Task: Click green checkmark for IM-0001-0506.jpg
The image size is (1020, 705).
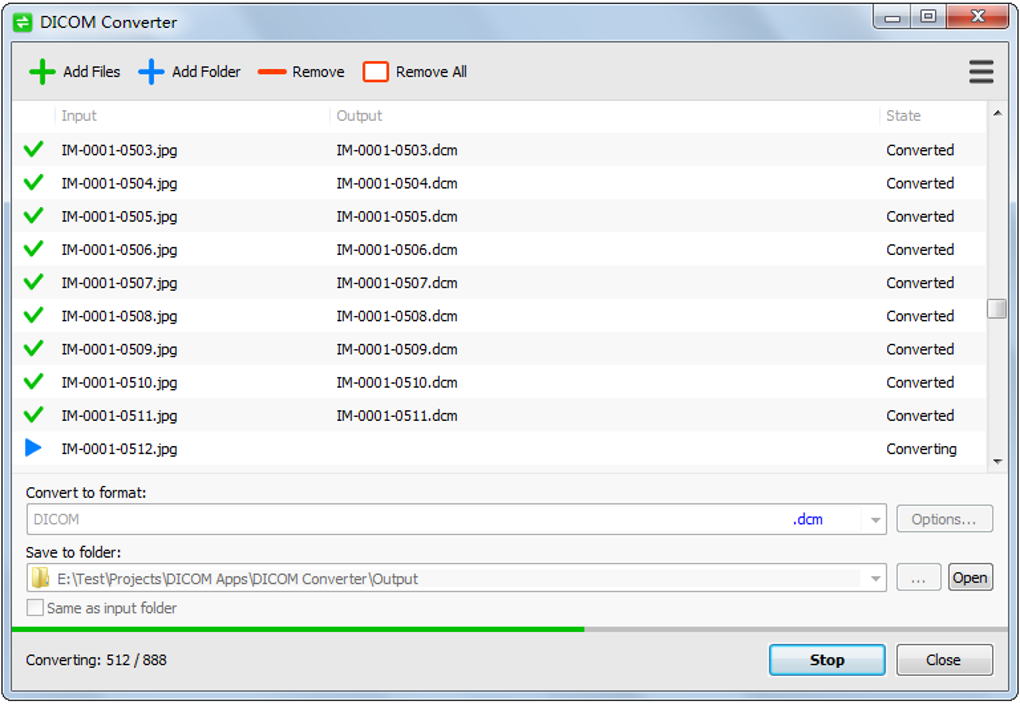Action: click(x=33, y=248)
